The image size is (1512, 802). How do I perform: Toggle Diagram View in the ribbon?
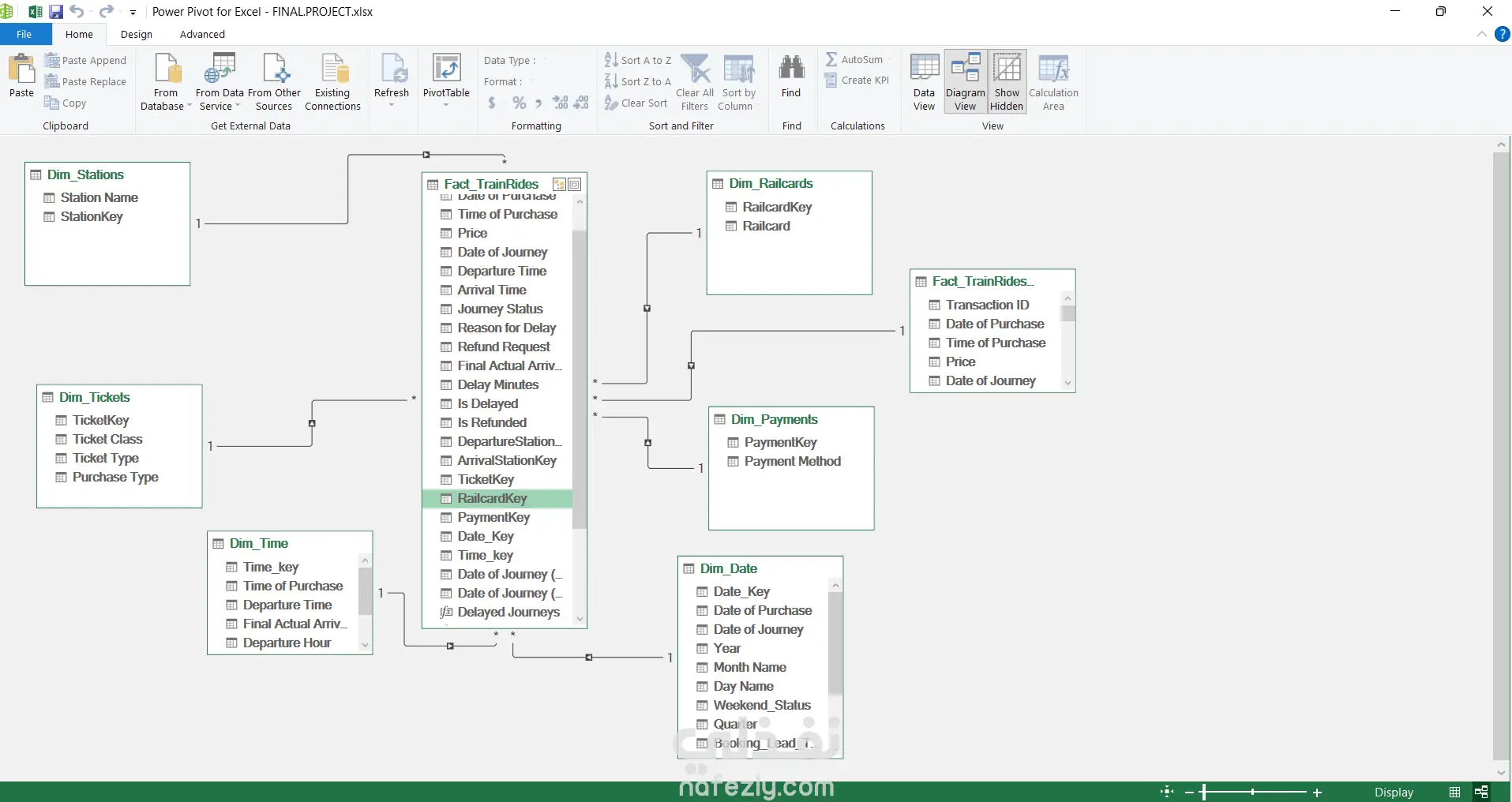(965, 82)
